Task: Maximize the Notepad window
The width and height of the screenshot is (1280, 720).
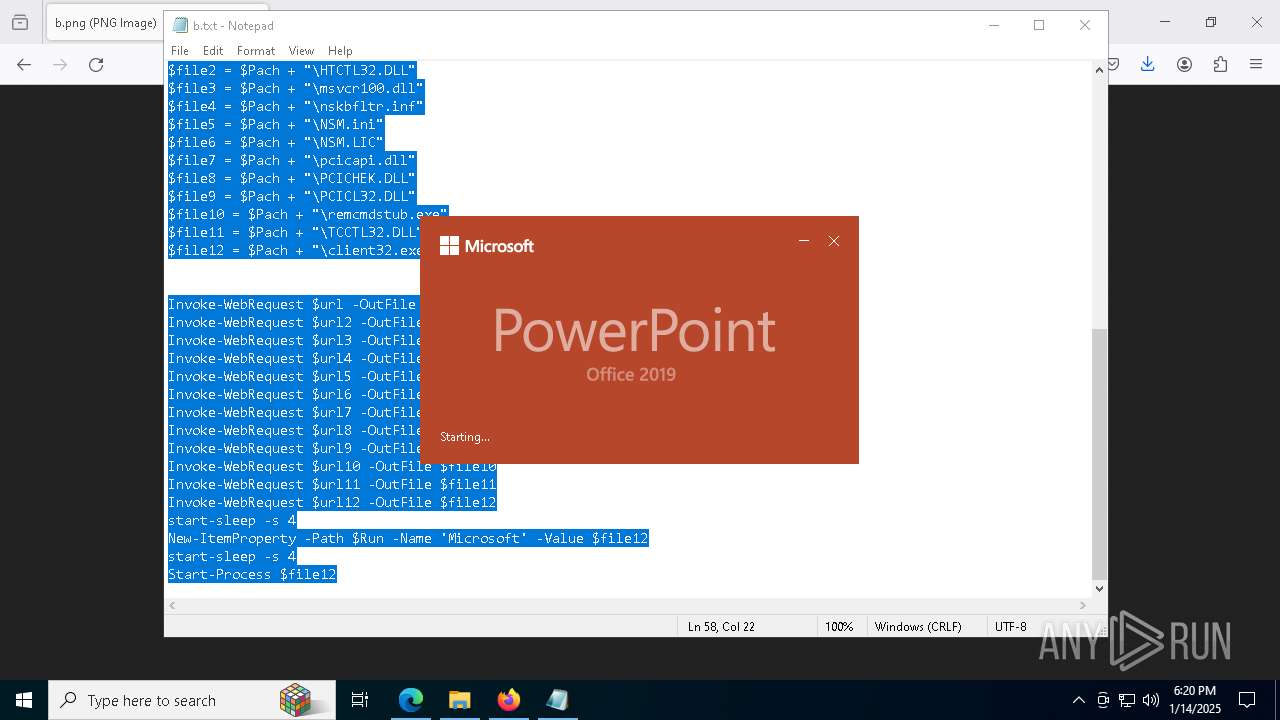Action: click(1039, 25)
